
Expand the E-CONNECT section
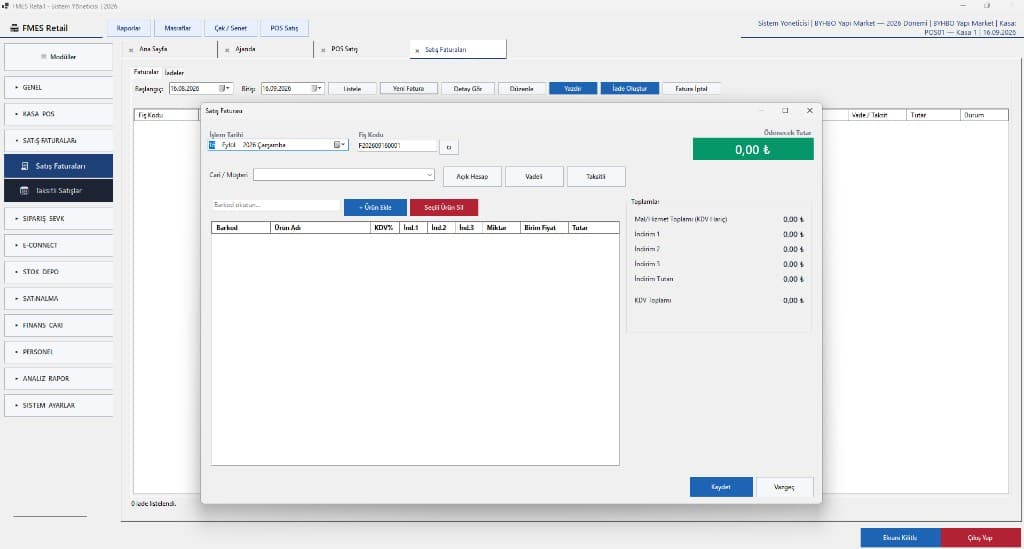point(59,245)
